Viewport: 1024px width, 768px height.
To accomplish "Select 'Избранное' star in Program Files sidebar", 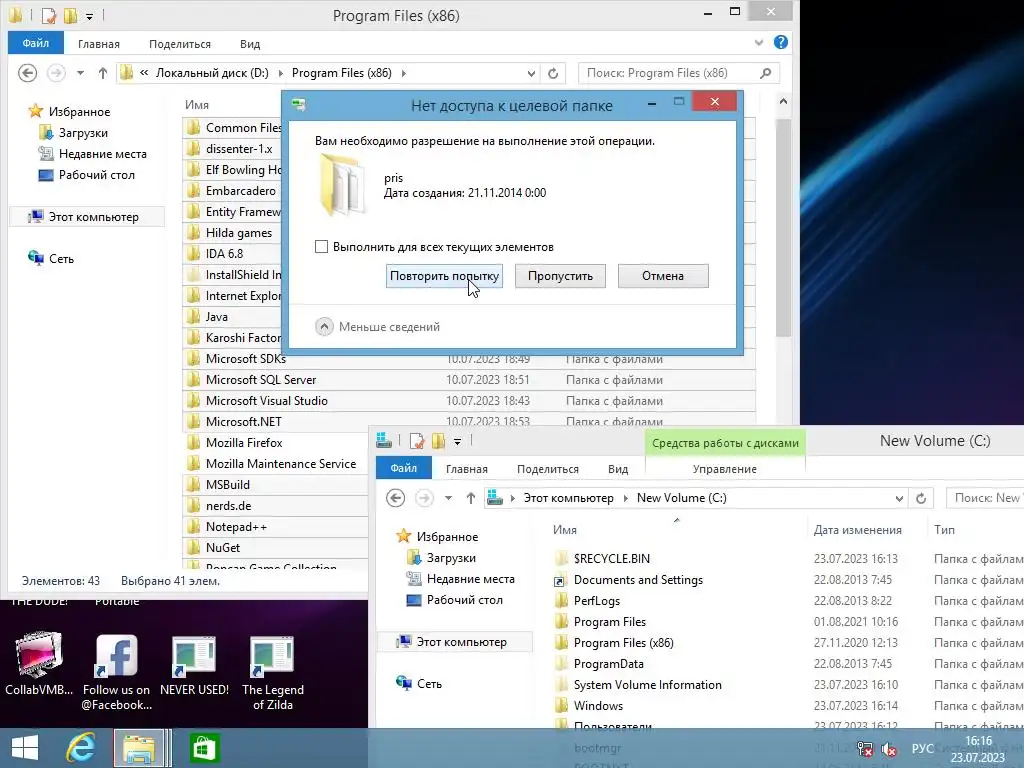I will point(35,112).
